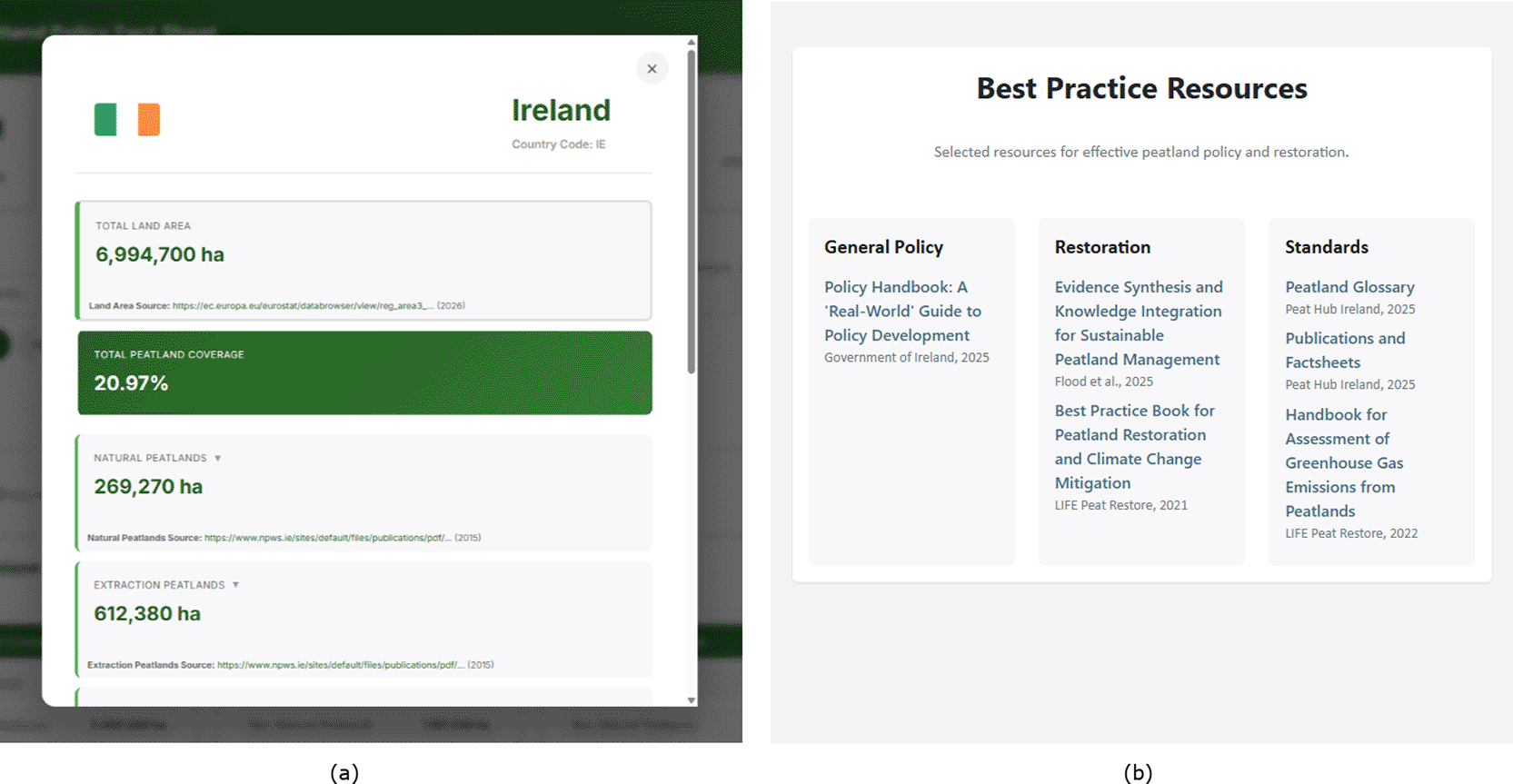1513x784 pixels.
Task: Open the Extraction Peatlands source npws.ie link
Action: pos(340,665)
